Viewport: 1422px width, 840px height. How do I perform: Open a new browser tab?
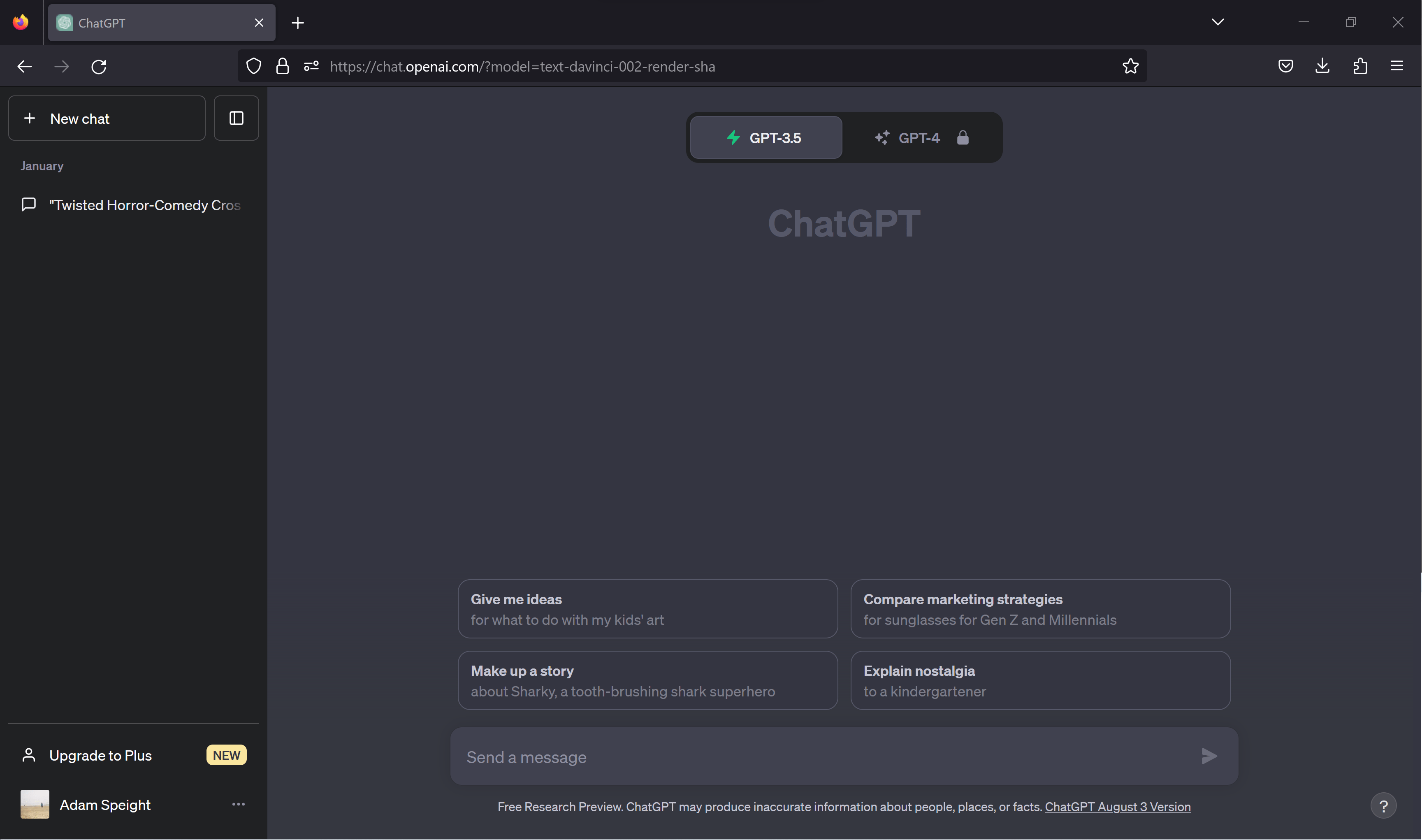[298, 23]
